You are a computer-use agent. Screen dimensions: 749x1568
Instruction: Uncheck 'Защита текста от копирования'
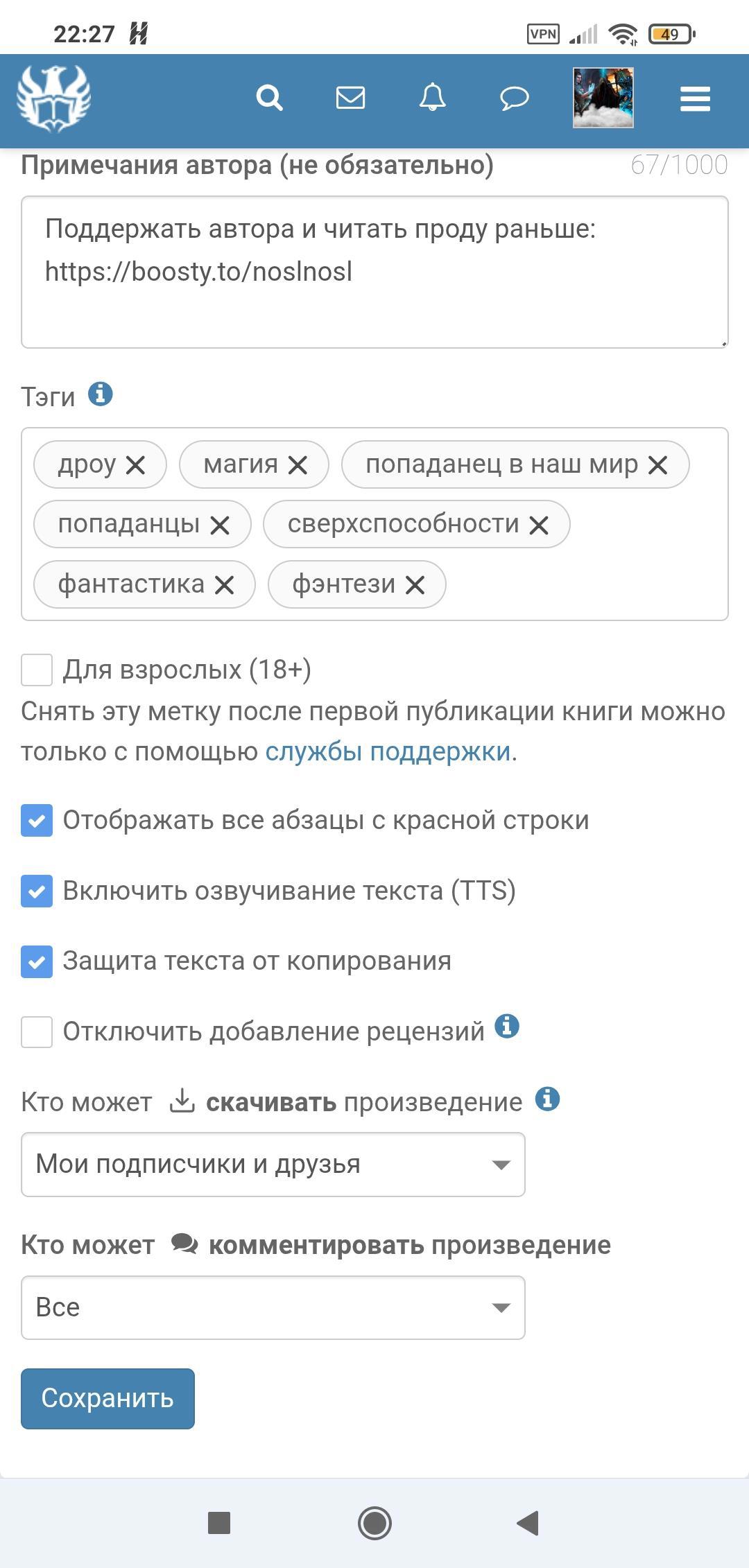(x=37, y=961)
